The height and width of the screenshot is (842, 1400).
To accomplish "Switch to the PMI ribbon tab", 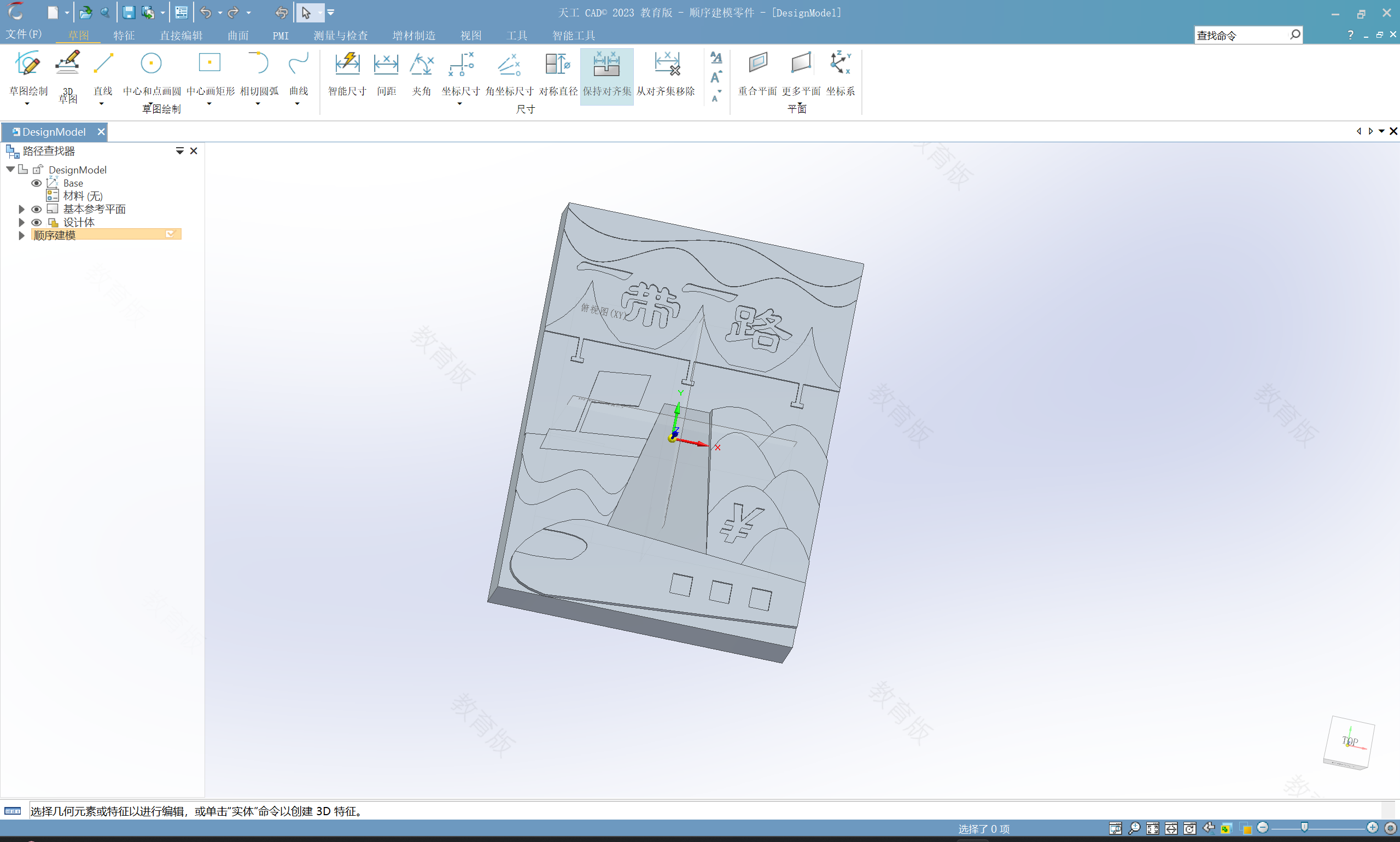I will (281, 36).
